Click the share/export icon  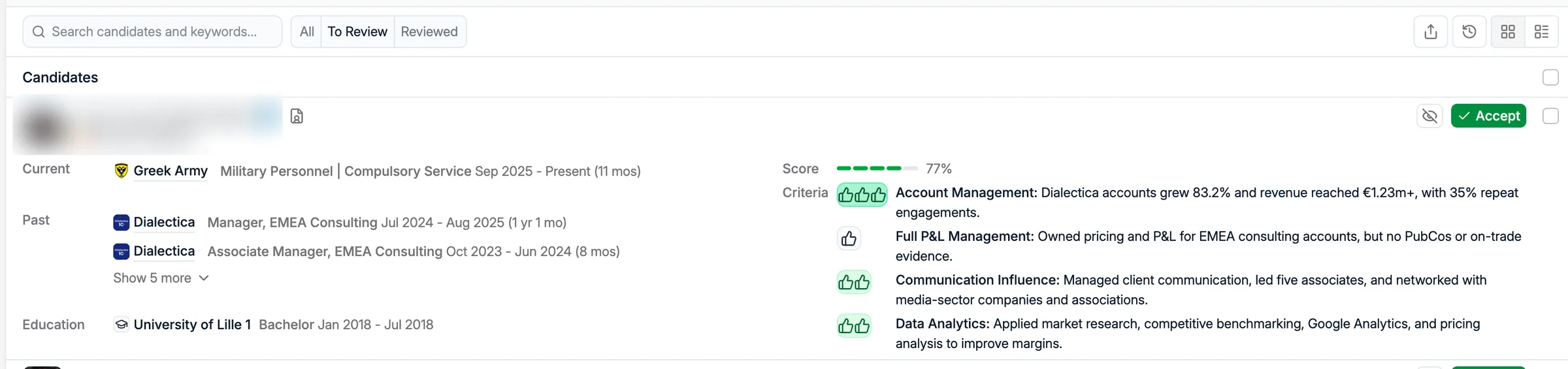tap(1431, 32)
